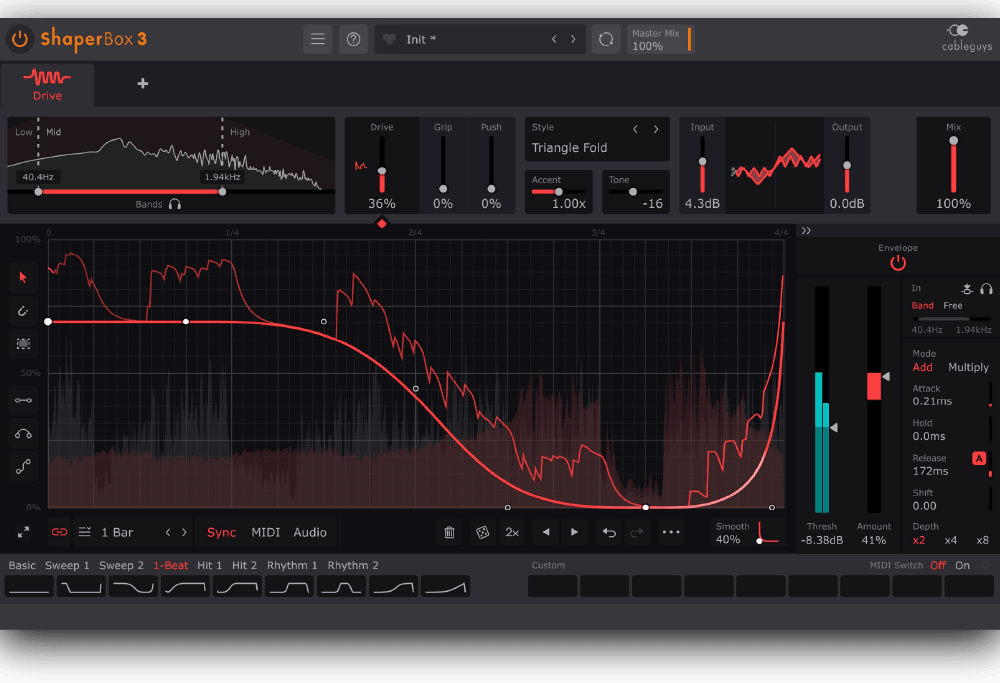Toggle the auto release A button
Screen dimensions: 1000x683
pos(979,458)
